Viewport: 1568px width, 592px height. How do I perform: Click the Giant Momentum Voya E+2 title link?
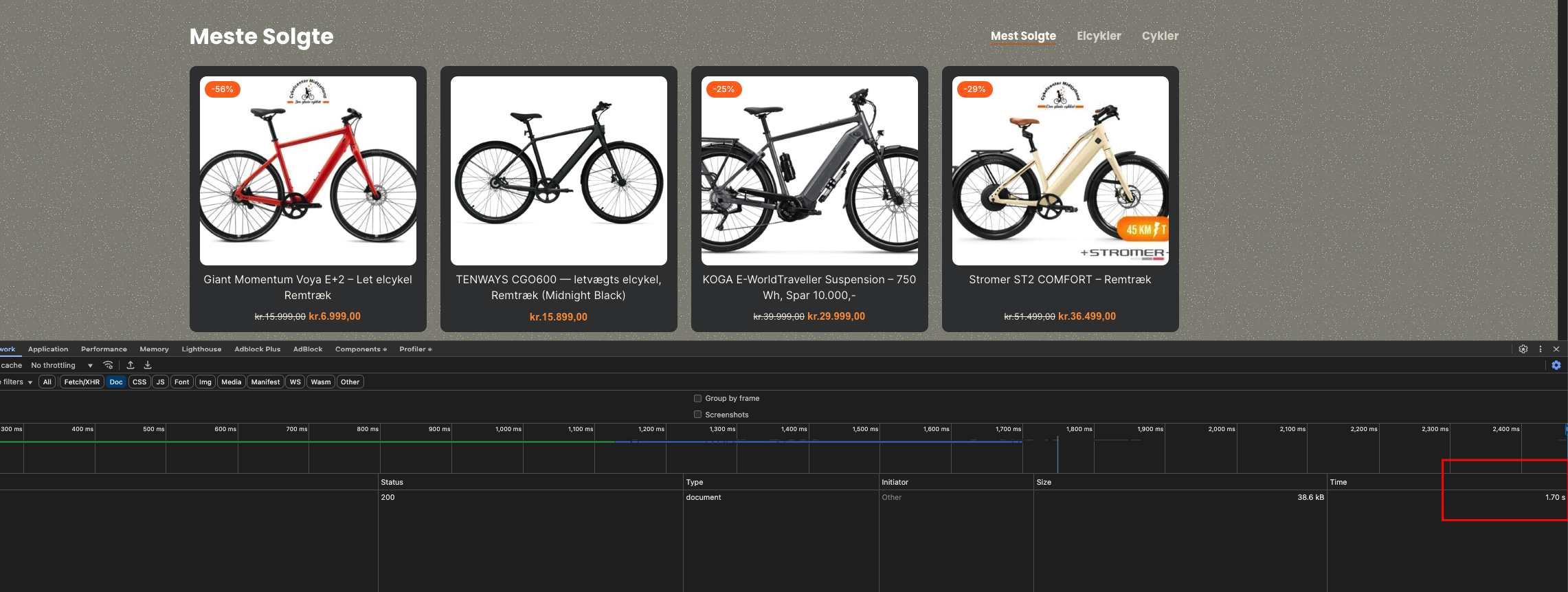(308, 287)
